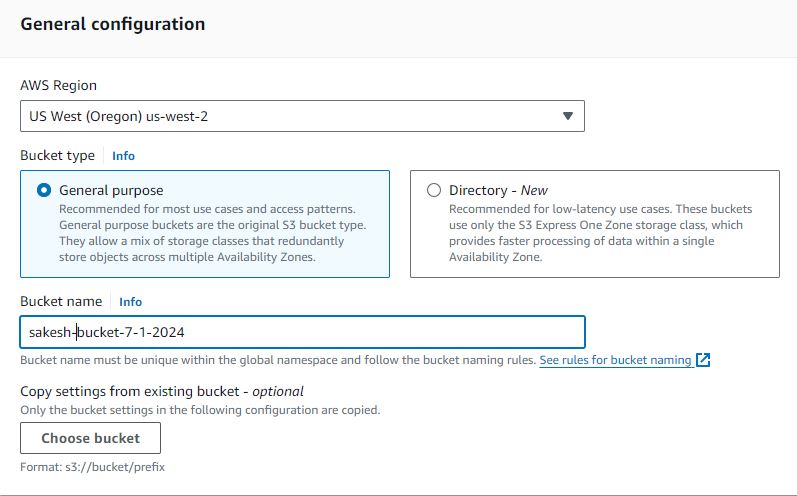The width and height of the screenshot is (797, 496).
Task: Focus the Bucket name input field
Action: (x=302, y=332)
